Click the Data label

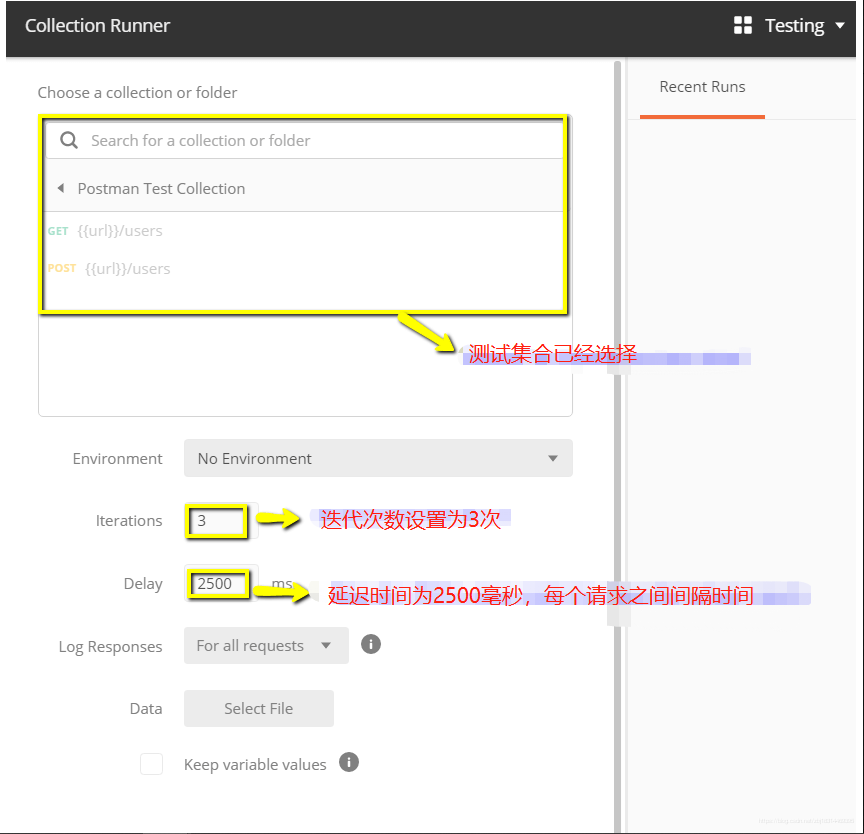pyautogui.click(x=146, y=708)
